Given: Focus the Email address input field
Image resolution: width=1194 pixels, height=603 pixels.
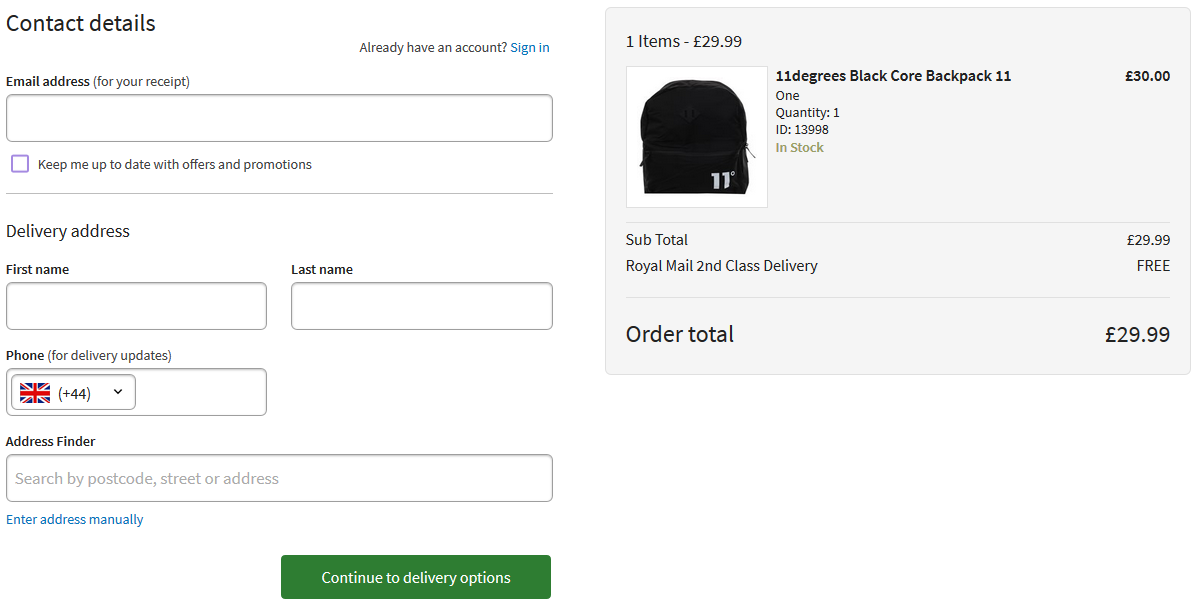Looking at the screenshot, I should 279,118.
